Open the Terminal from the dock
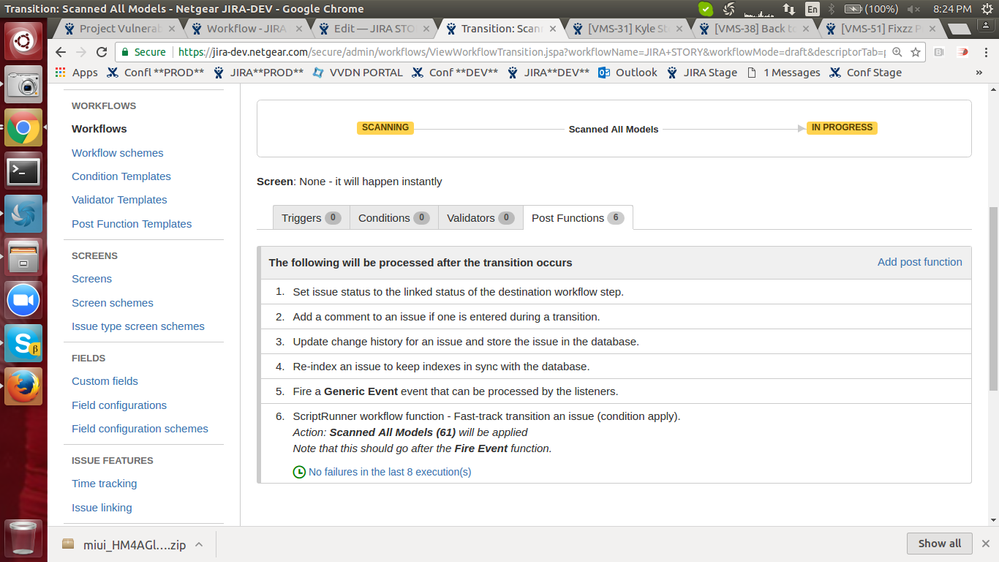 (24, 171)
